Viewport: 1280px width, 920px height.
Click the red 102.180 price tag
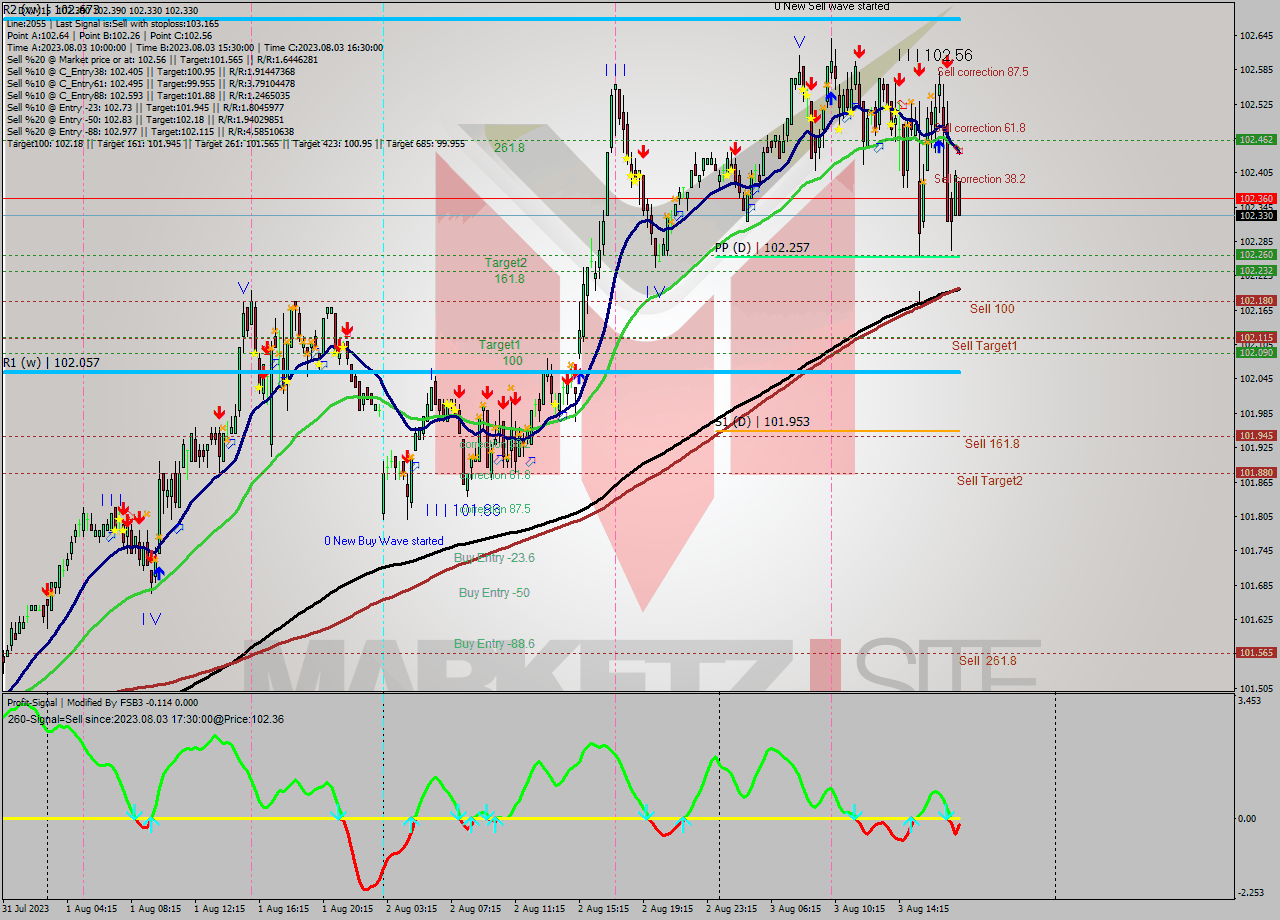[1255, 300]
